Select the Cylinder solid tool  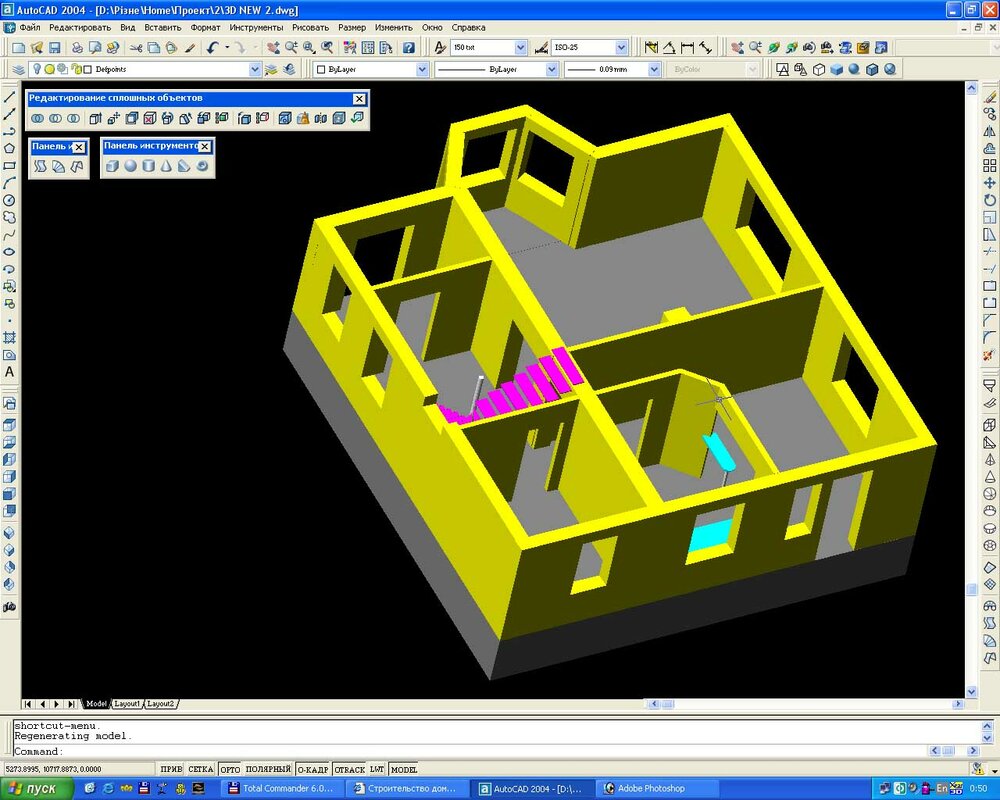coord(148,166)
